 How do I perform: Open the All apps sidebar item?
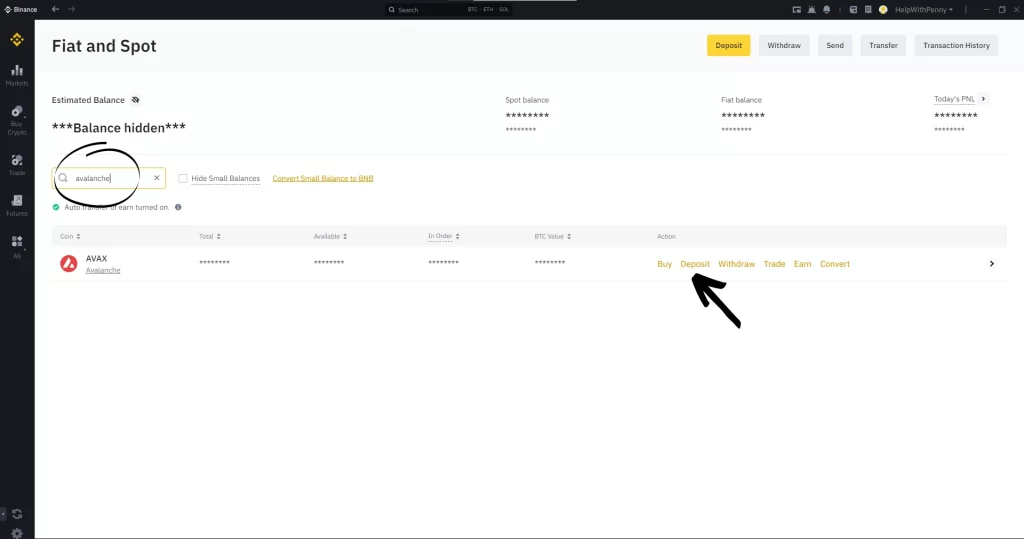coord(17,246)
